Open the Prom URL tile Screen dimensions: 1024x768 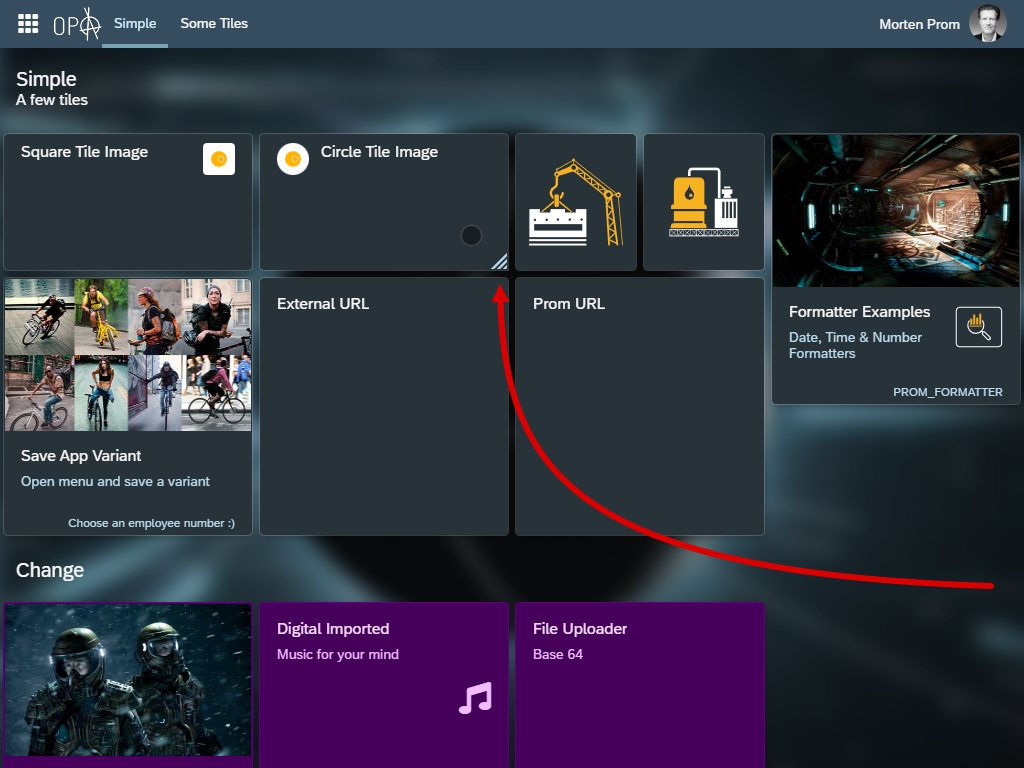pyautogui.click(x=639, y=406)
